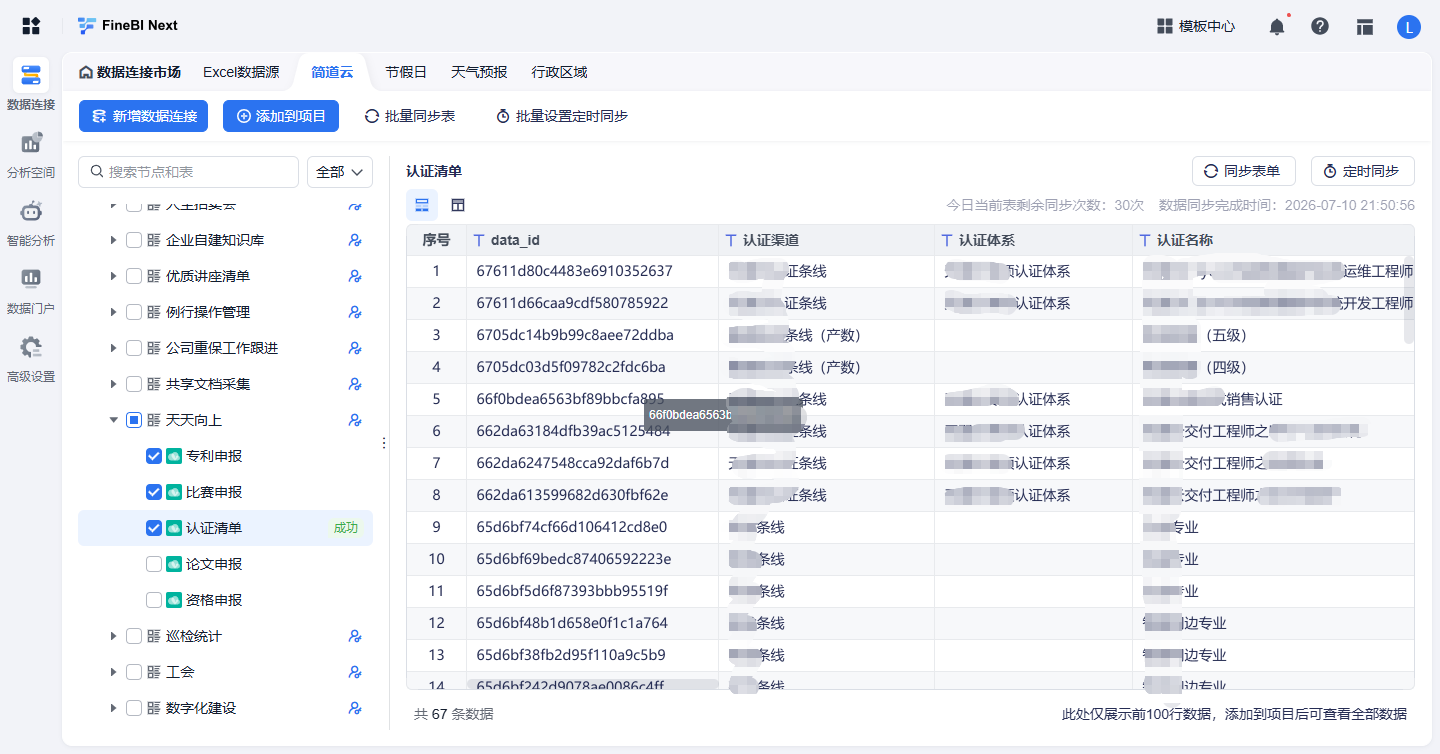Click text type icon of 认证渠道 column
Screen dimensions: 1440x754
click(x=731, y=240)
